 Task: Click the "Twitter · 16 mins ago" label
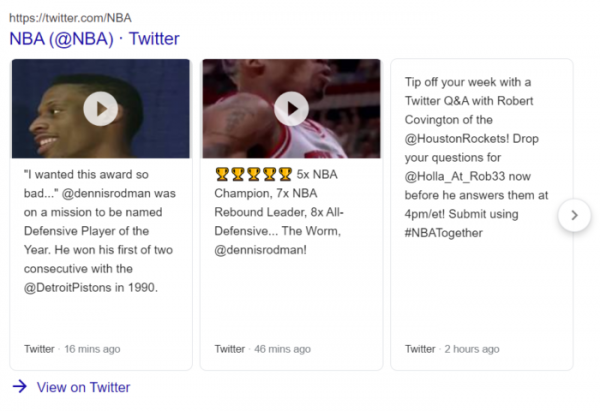tap(72, 349)
